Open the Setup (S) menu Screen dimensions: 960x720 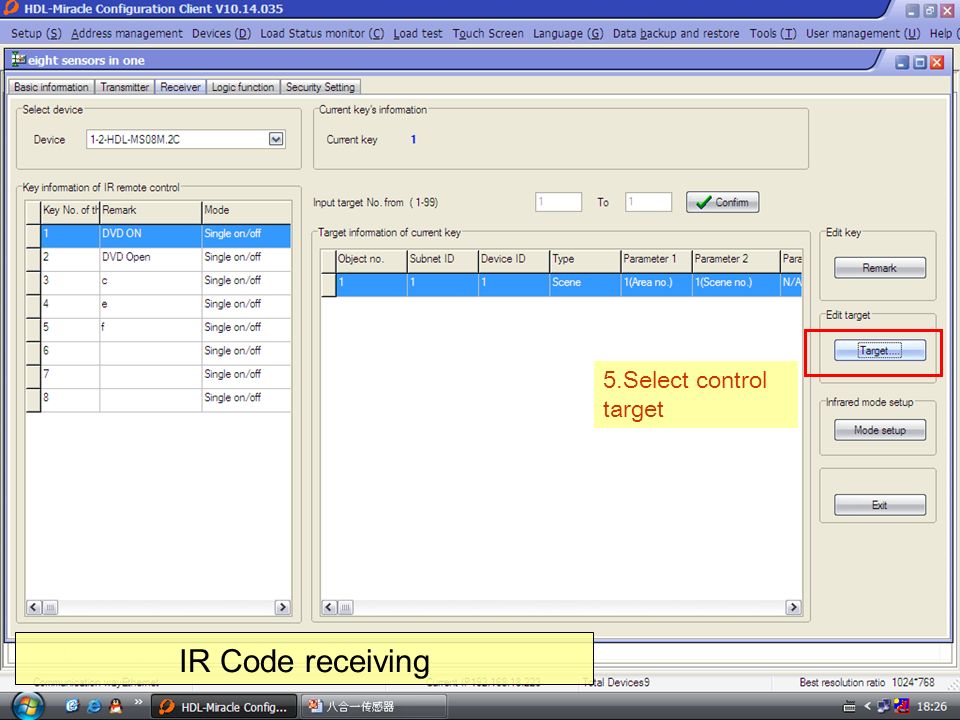[36, 33]
